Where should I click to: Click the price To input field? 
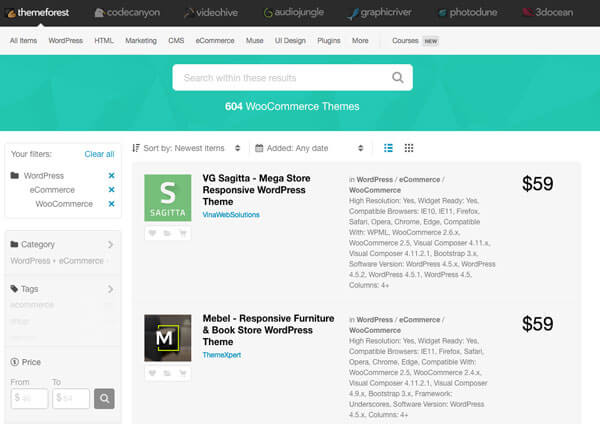pos(71,398)
